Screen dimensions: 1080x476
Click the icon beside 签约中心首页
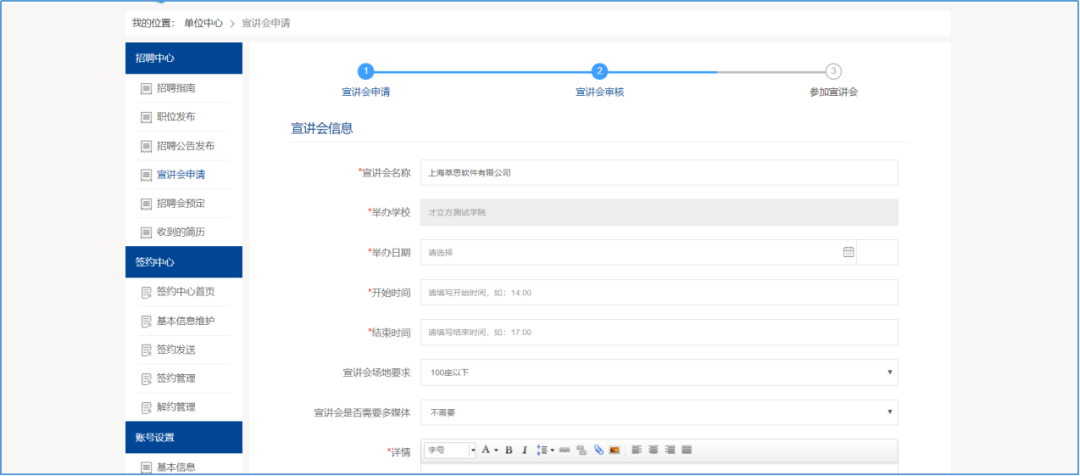[x=145, y=292]
